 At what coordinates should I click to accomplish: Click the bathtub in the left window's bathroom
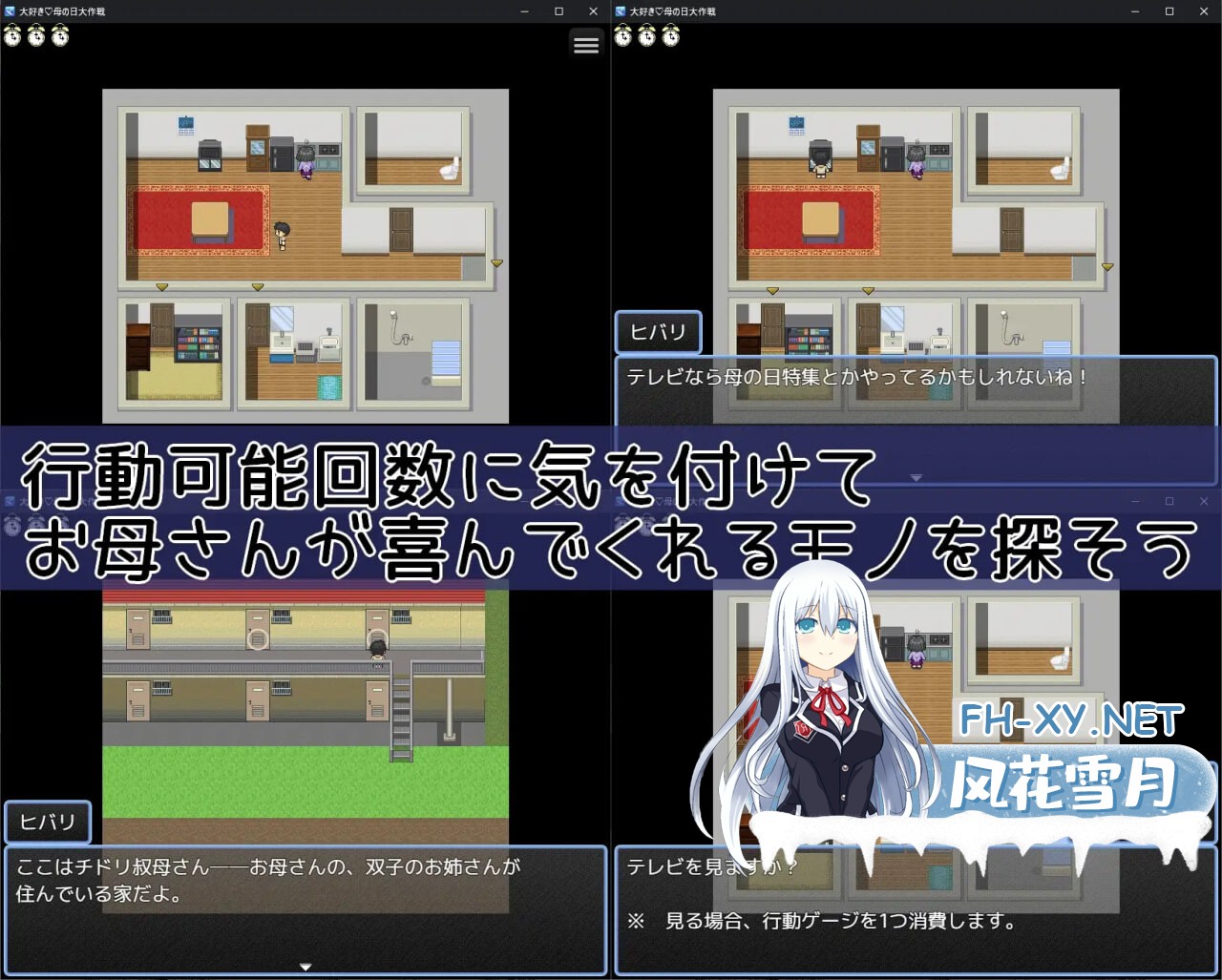click(x=447, y=362)
